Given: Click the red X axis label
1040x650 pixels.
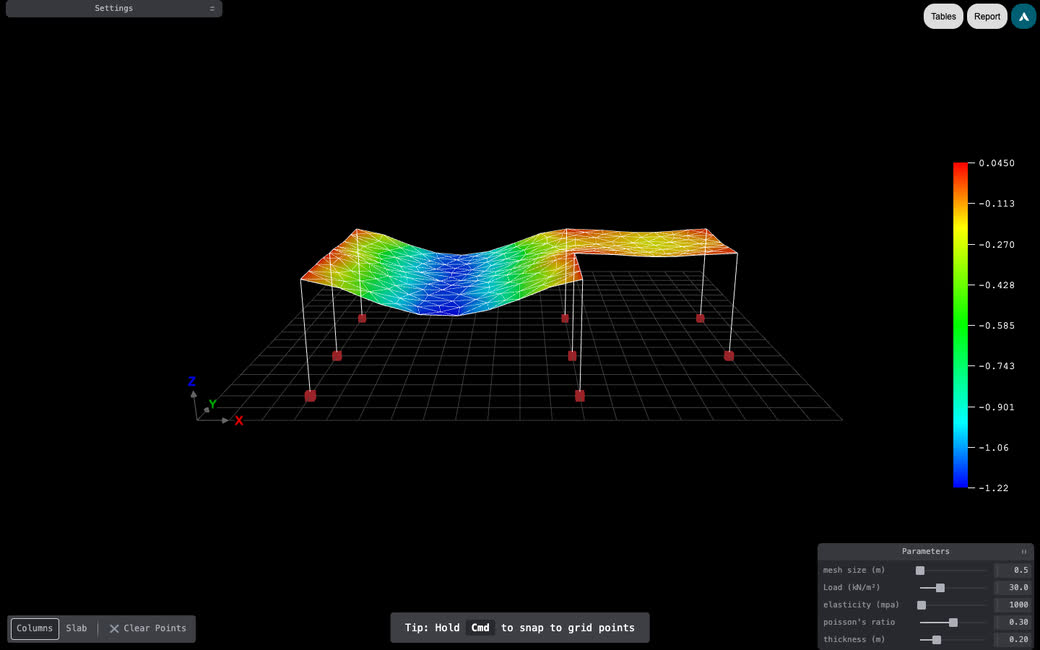Looking at the screenshot, I should click(x=239, y=421).
